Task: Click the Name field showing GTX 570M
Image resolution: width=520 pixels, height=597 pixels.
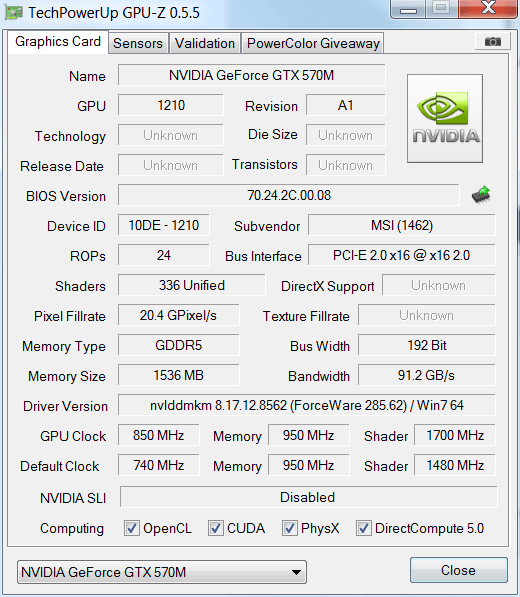Action: (252, 75)
